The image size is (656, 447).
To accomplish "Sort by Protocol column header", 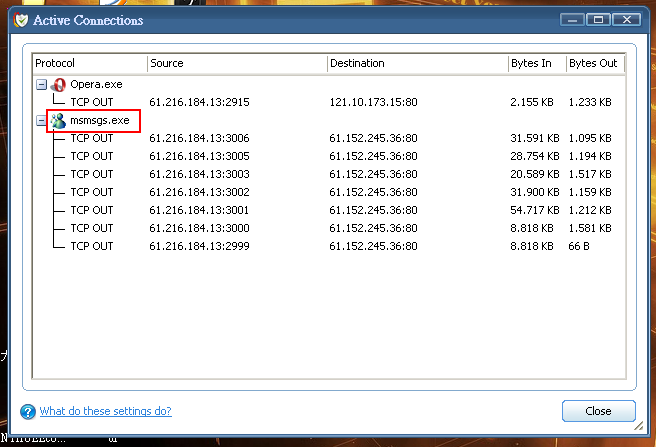I will tap(90, 63).
